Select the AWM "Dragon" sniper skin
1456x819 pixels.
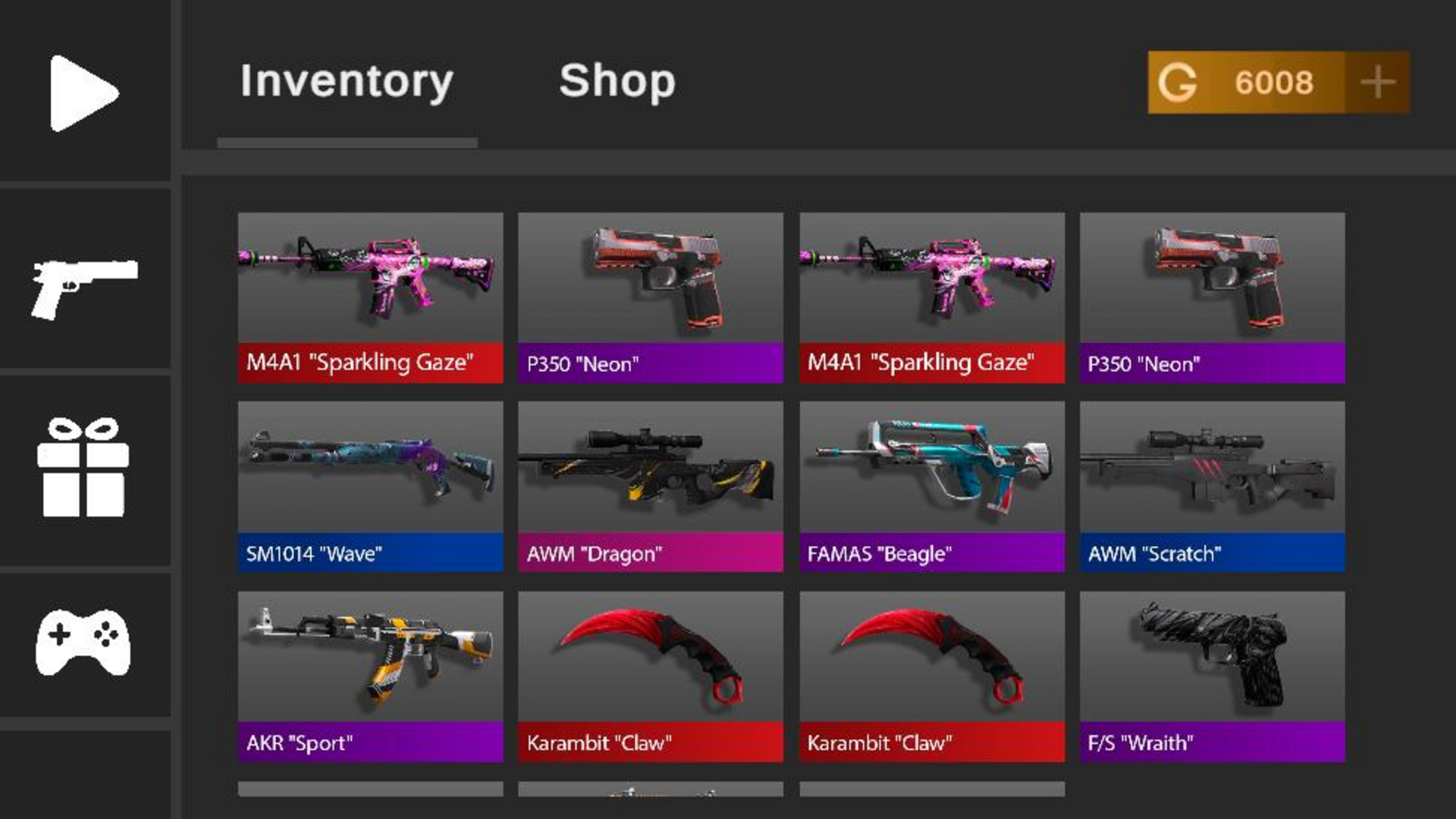click(651, 486)
